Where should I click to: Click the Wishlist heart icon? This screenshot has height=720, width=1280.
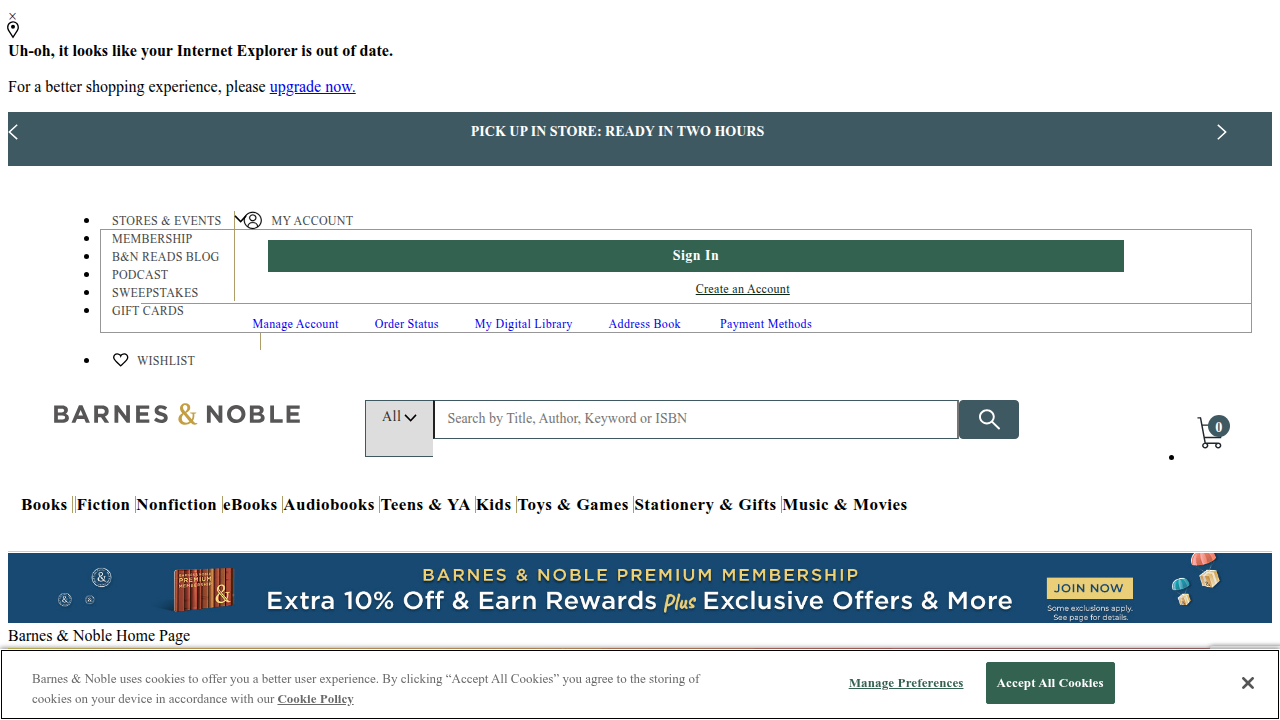click(x=121, y=360)
